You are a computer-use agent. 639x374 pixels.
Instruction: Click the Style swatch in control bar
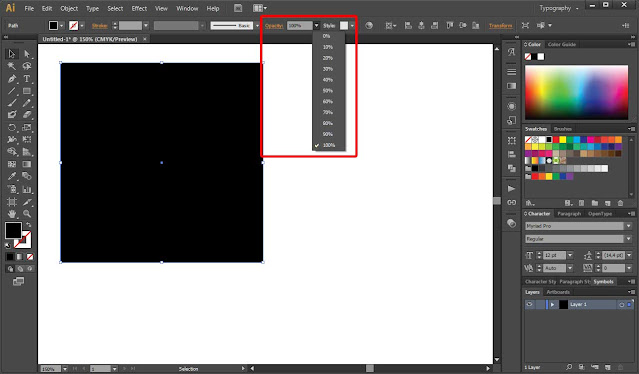point(344,26)
